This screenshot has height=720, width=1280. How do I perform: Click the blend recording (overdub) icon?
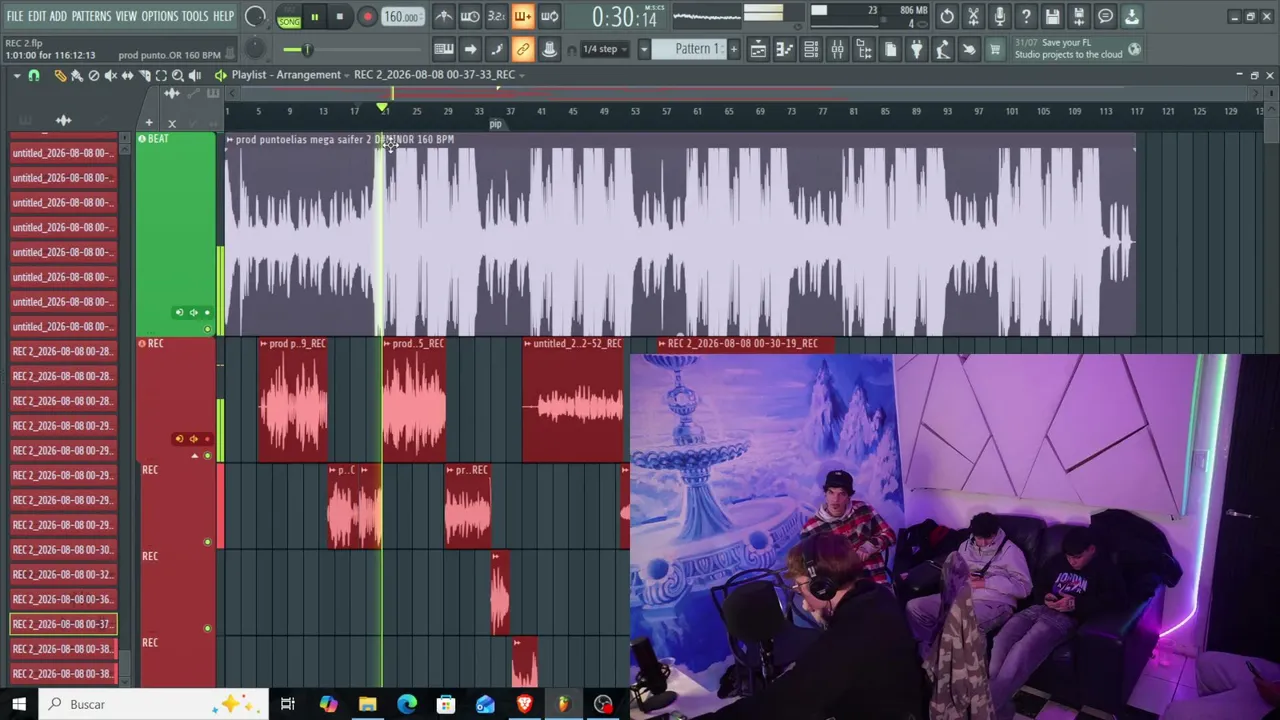click(x=522, y=16)
